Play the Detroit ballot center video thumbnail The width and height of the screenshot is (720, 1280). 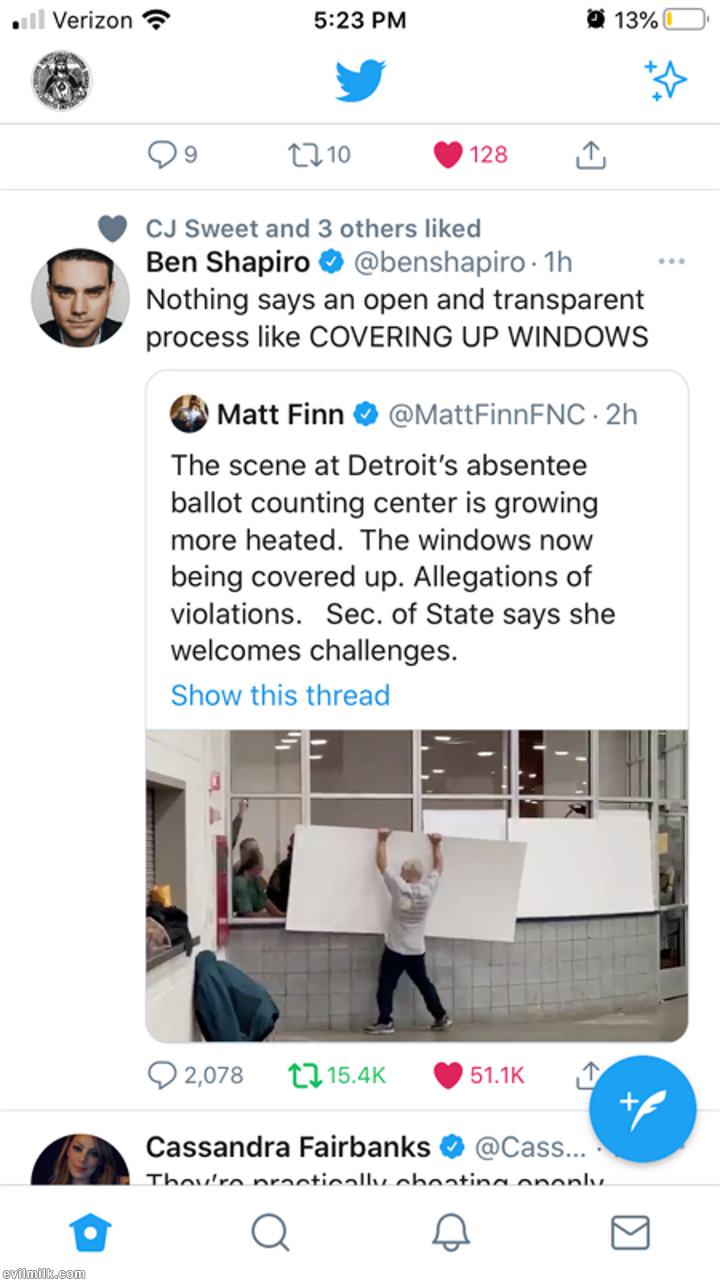pos(416,885)
